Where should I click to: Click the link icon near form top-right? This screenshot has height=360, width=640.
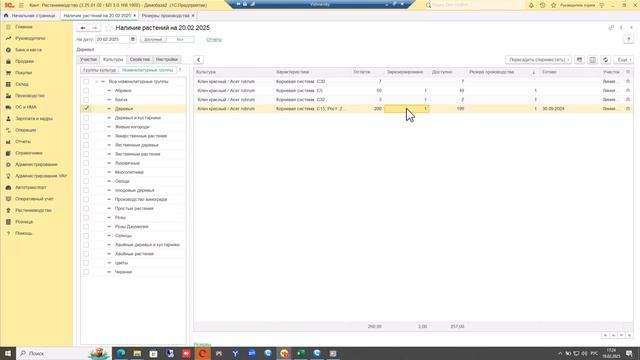click(x=611, y=28)
